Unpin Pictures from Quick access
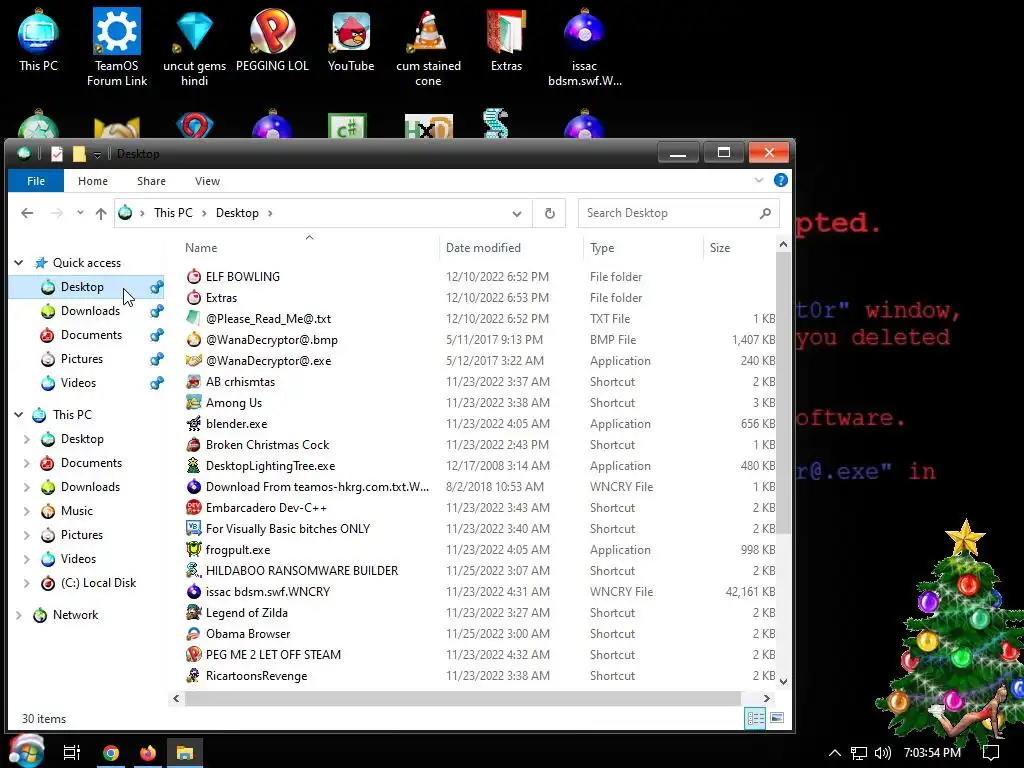The height and width of the screenshot is (768, 1024). [x=157, y=359]
